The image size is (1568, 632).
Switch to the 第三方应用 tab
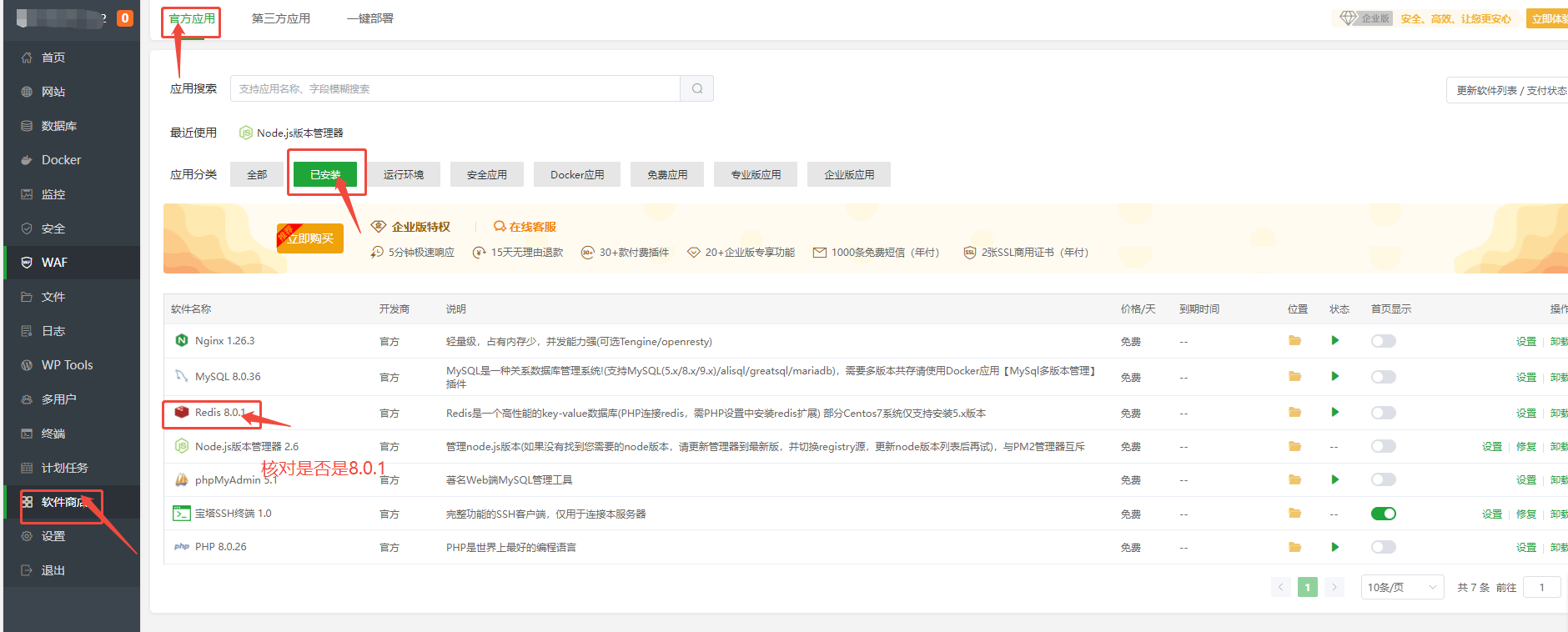(281, 18)
